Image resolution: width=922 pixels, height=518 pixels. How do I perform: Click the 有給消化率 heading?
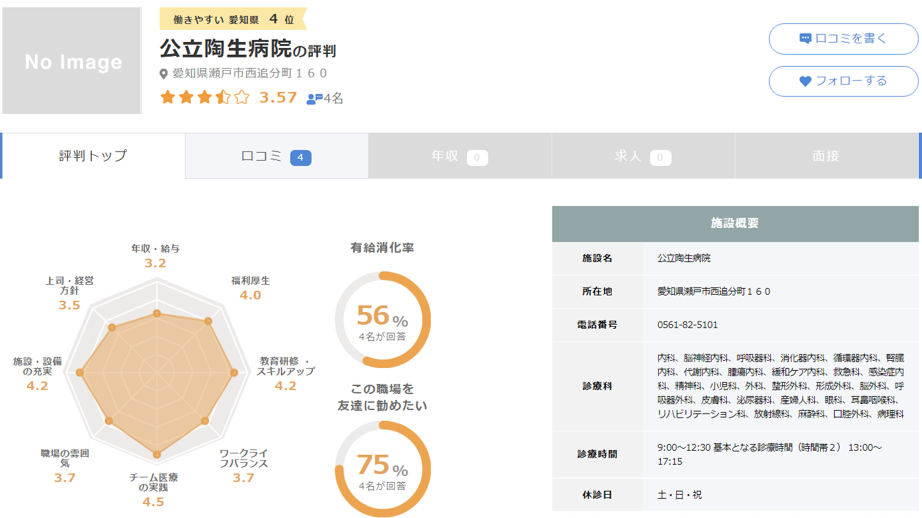click(383, 248)
